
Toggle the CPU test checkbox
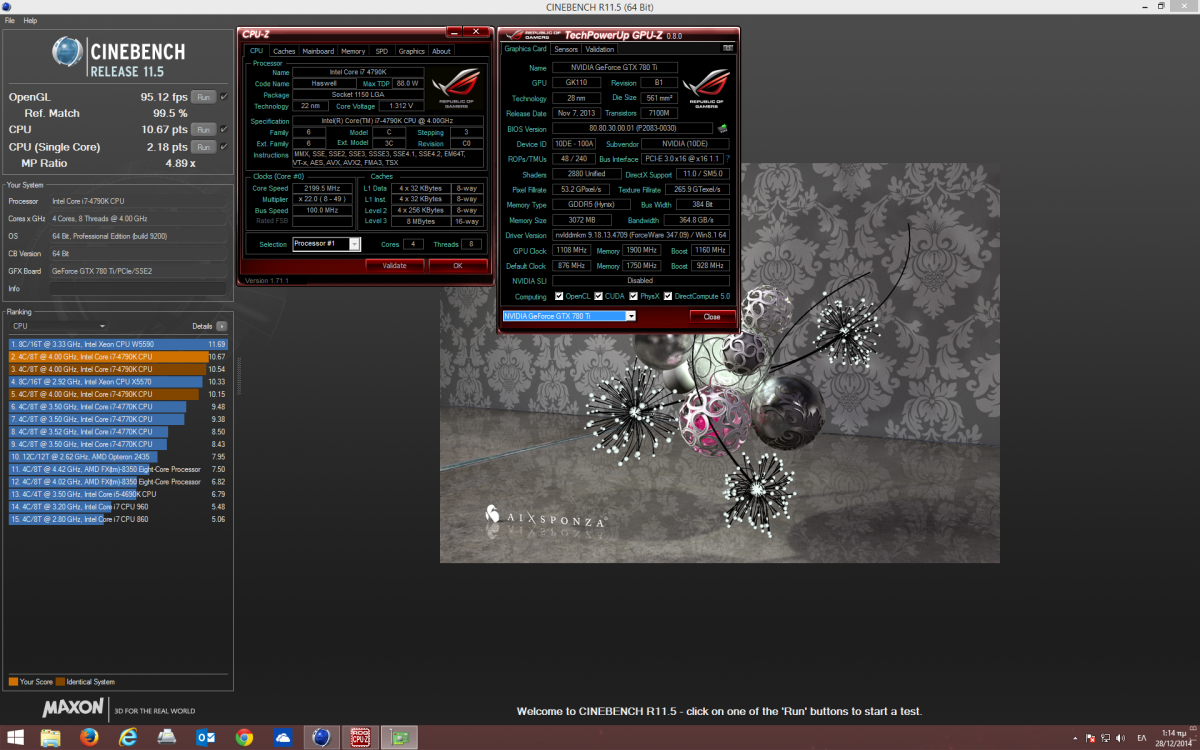224,129
